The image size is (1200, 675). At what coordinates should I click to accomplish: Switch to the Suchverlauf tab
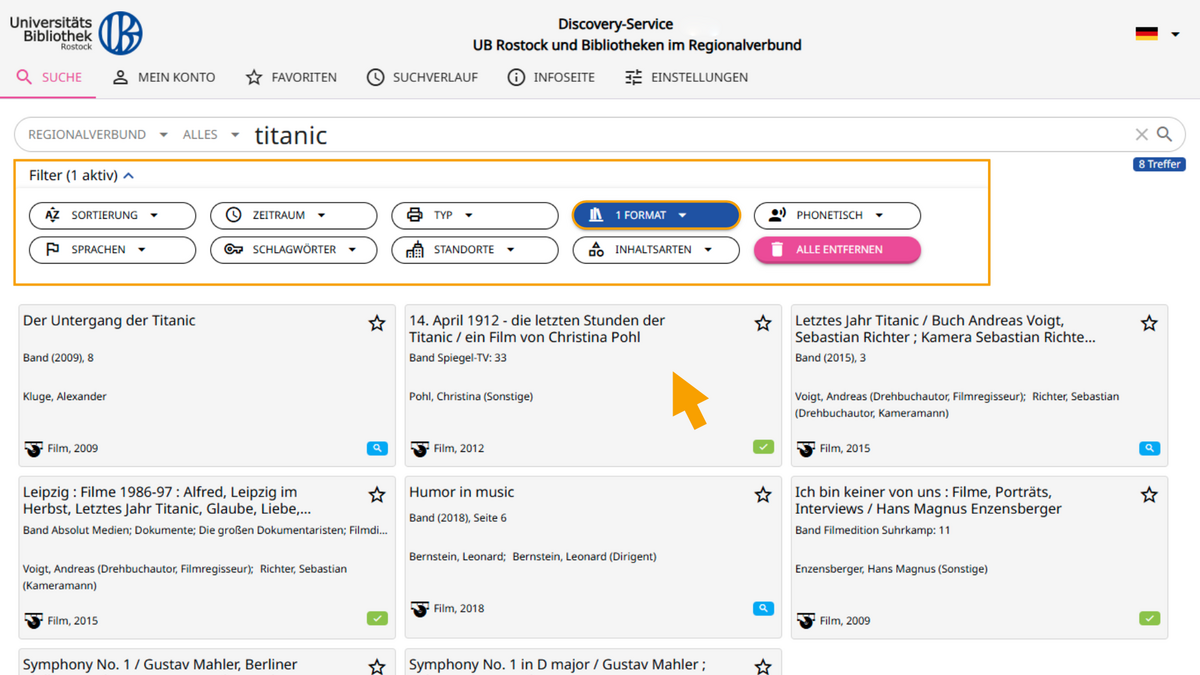[422, 77]
